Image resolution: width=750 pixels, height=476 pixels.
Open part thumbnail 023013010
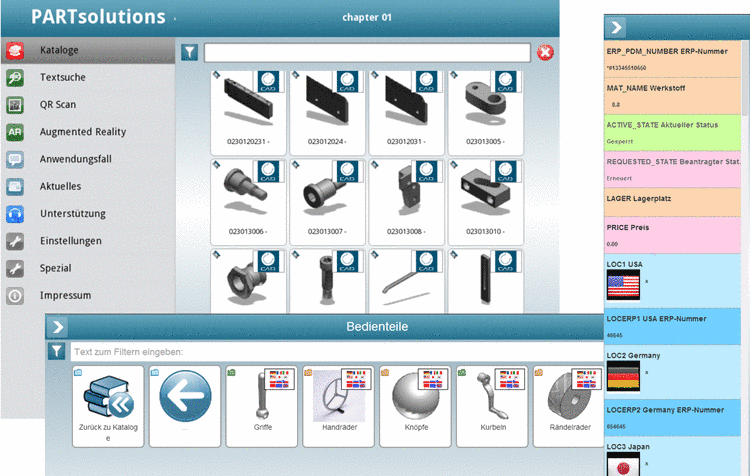(x=485, y=202)
